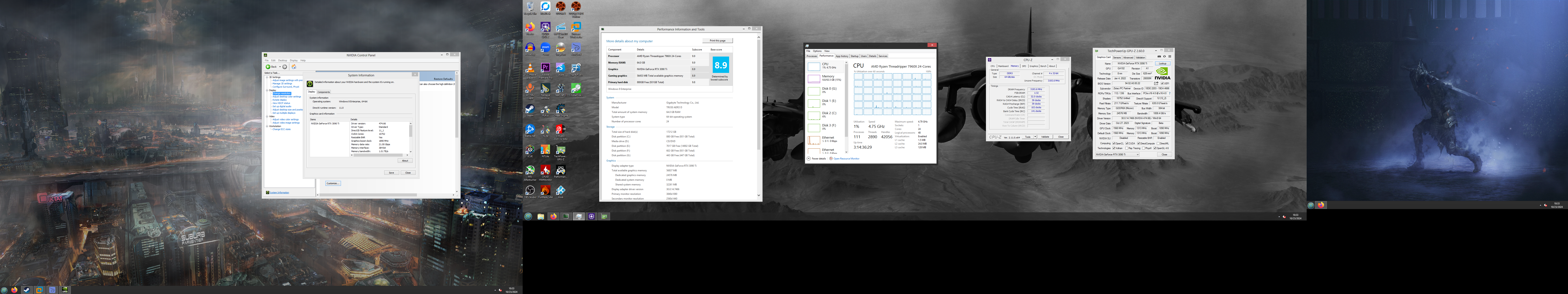
Task: Click Lookup button in GPU-Z
Action: tap(1163, 63)
